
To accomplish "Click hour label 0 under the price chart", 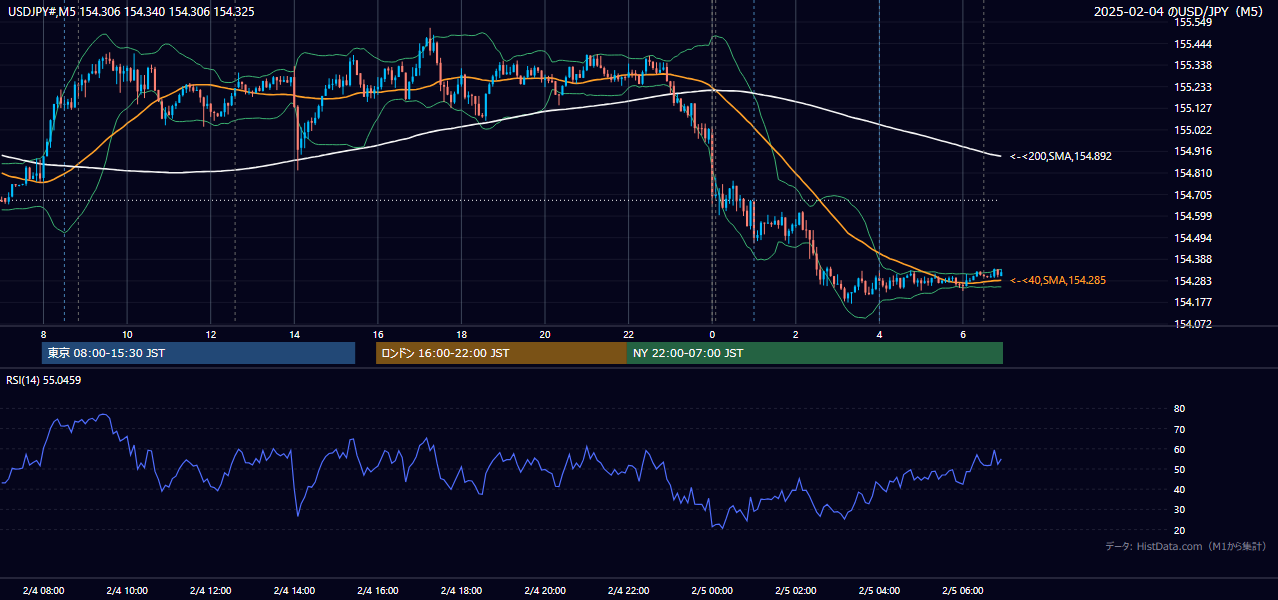I will point(712,334).
